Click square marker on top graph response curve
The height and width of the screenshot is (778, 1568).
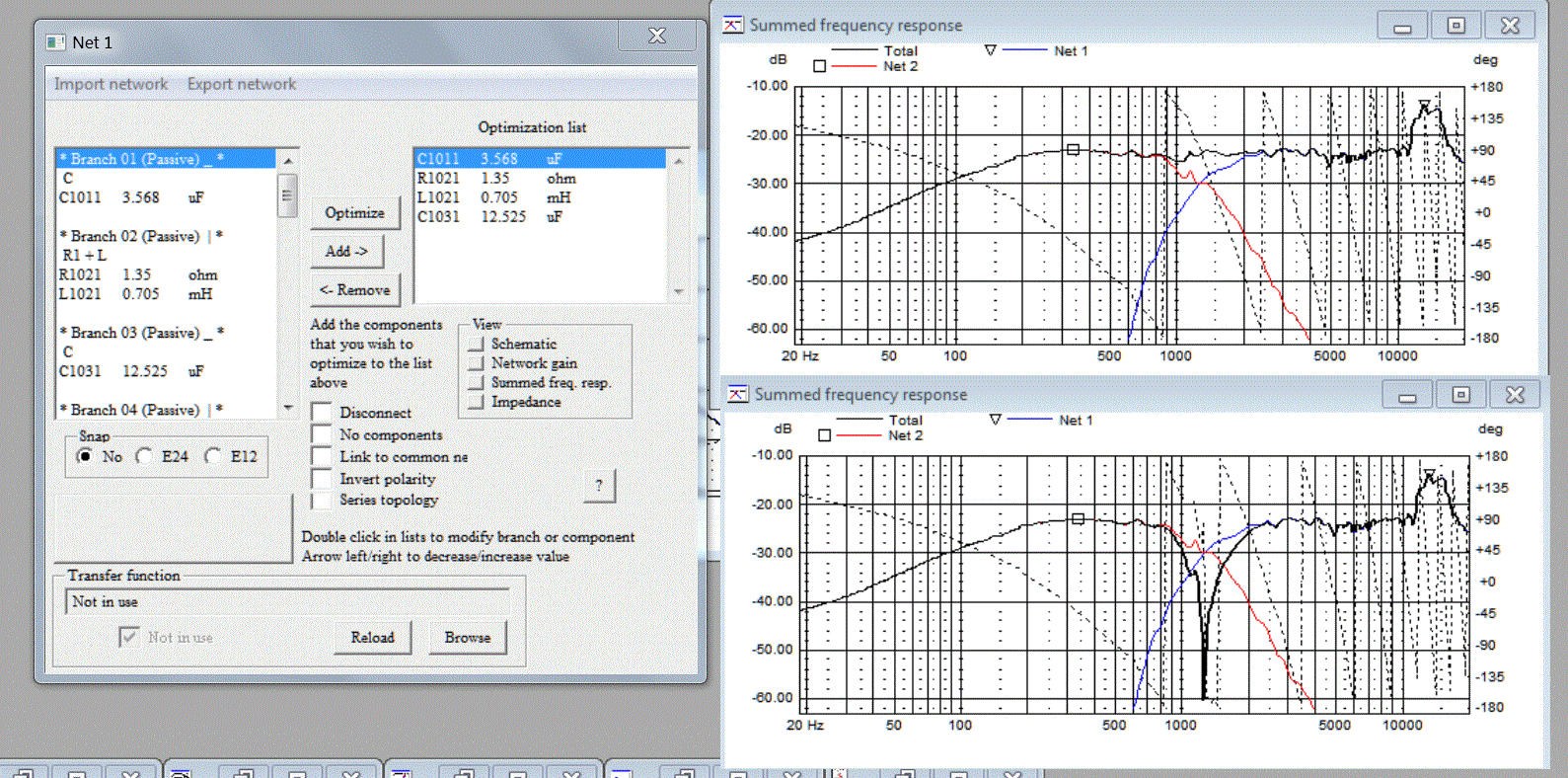[x=1073, y=150]
